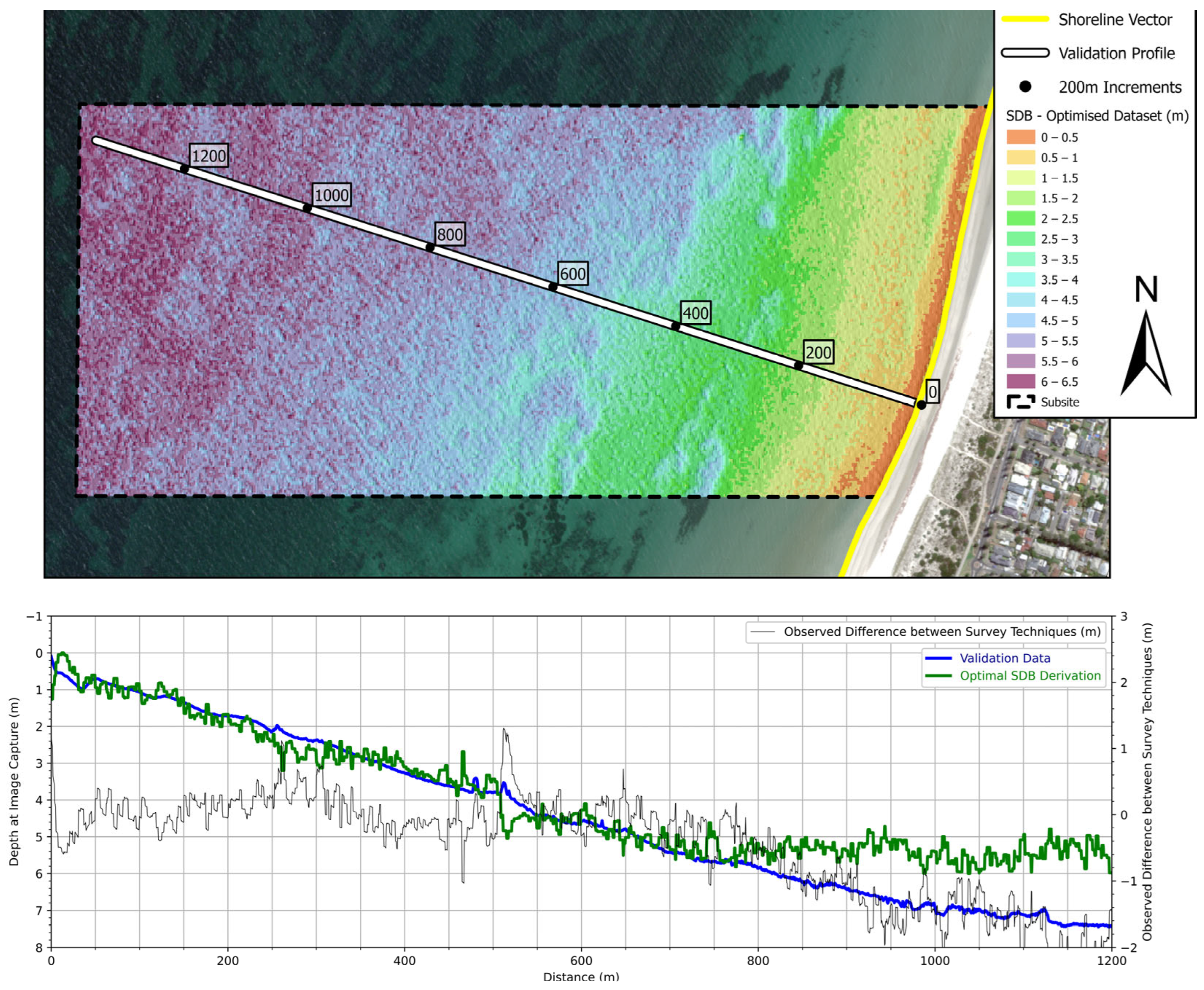
Task: Click the 0 – 0.5 depth color swatch
Action: click(1020, 138)
